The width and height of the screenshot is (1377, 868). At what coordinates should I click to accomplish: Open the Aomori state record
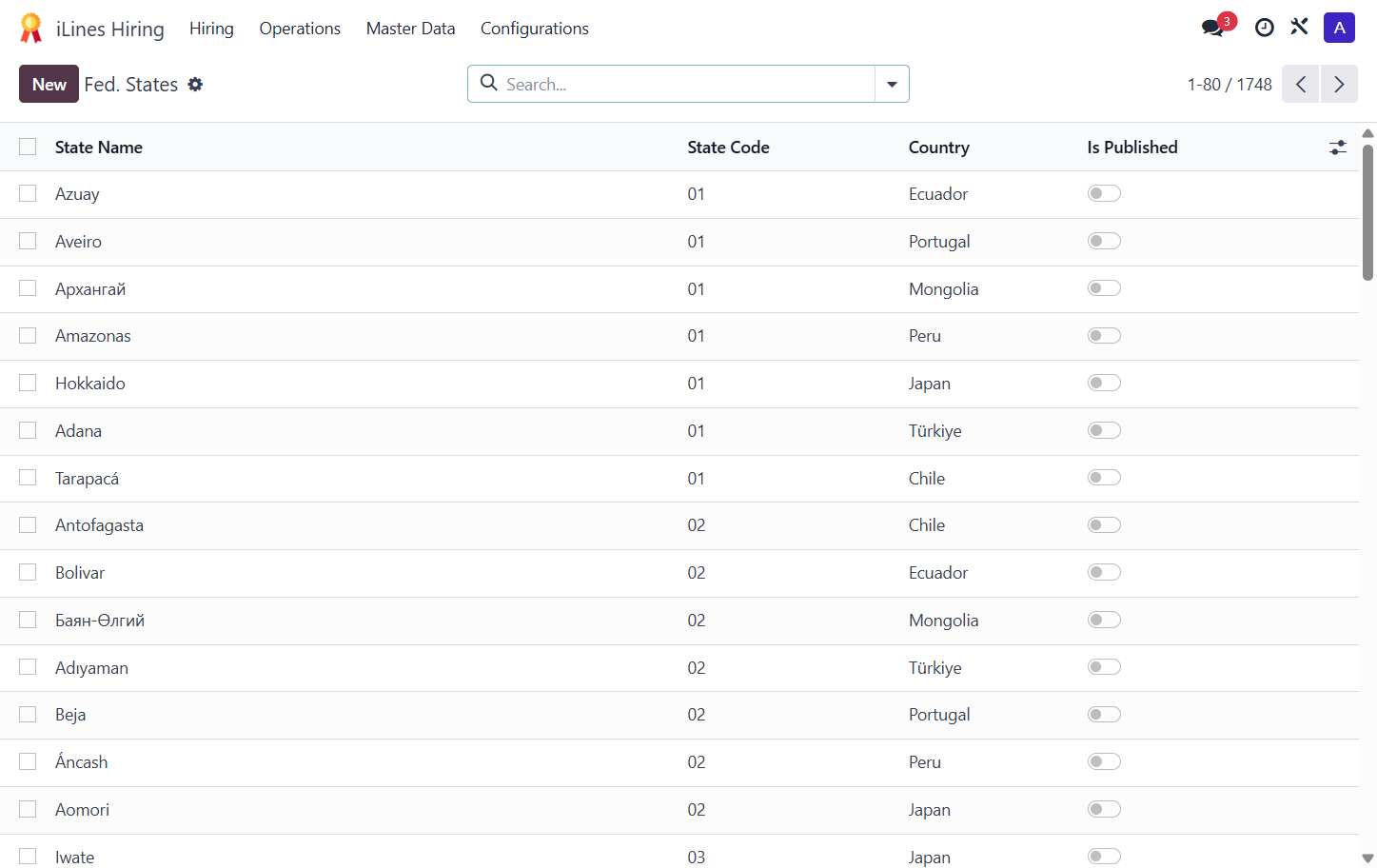pos(82,810)
